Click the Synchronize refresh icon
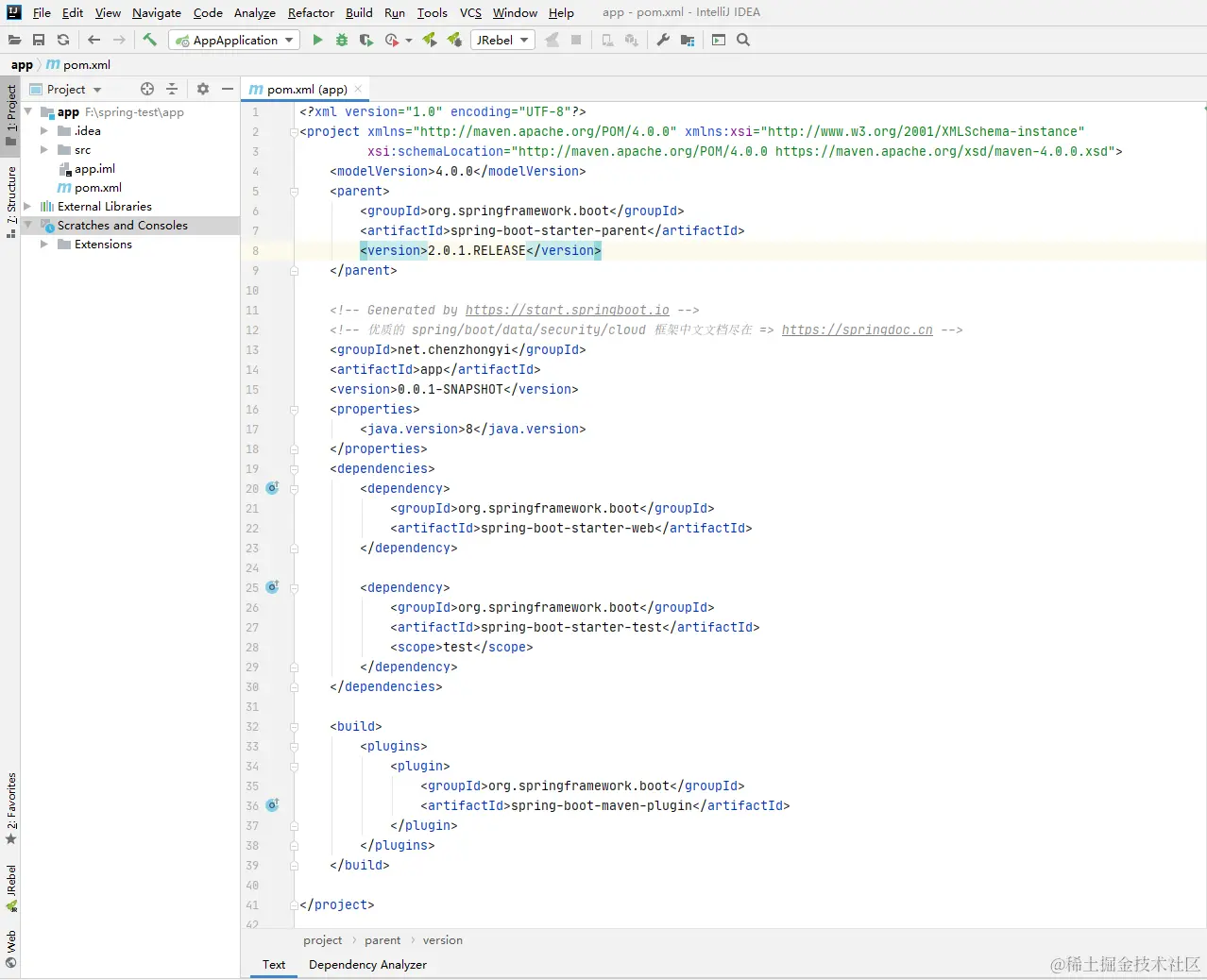Screen dimensions: 1207x980 (x=63, y=40)
